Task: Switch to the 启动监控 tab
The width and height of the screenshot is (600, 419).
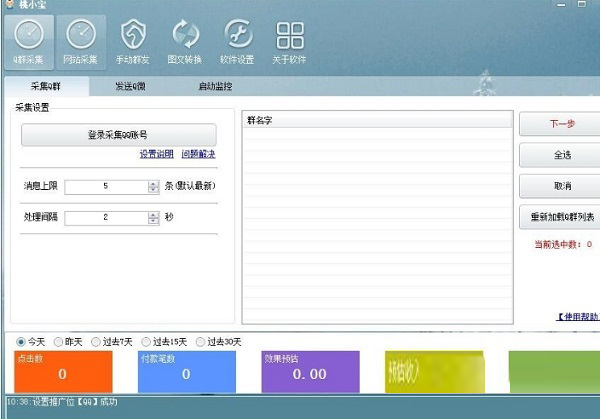Action: pyautogui.click(x=215, y=87)
